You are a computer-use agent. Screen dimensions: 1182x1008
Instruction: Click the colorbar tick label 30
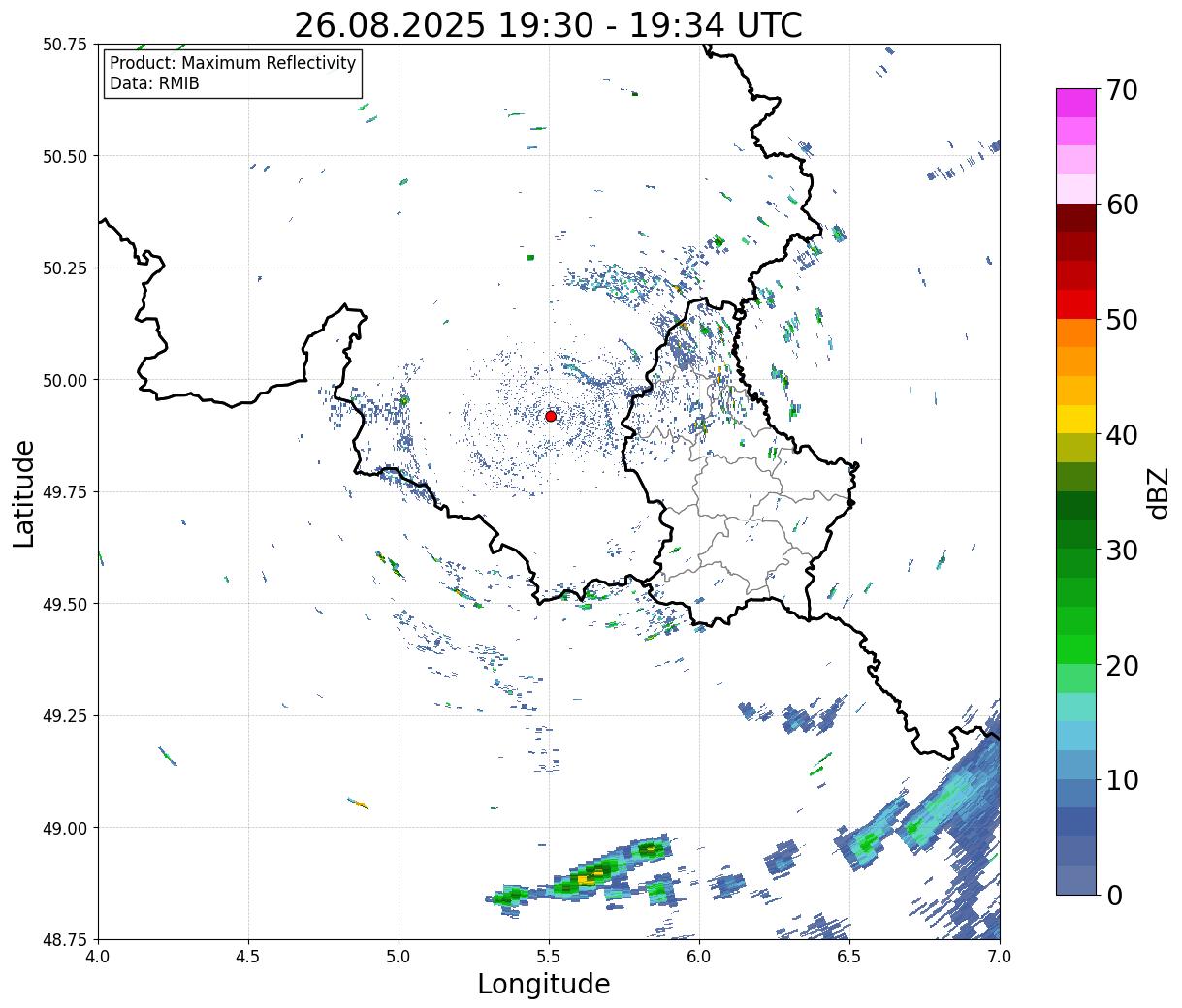tap(1122, 550)
